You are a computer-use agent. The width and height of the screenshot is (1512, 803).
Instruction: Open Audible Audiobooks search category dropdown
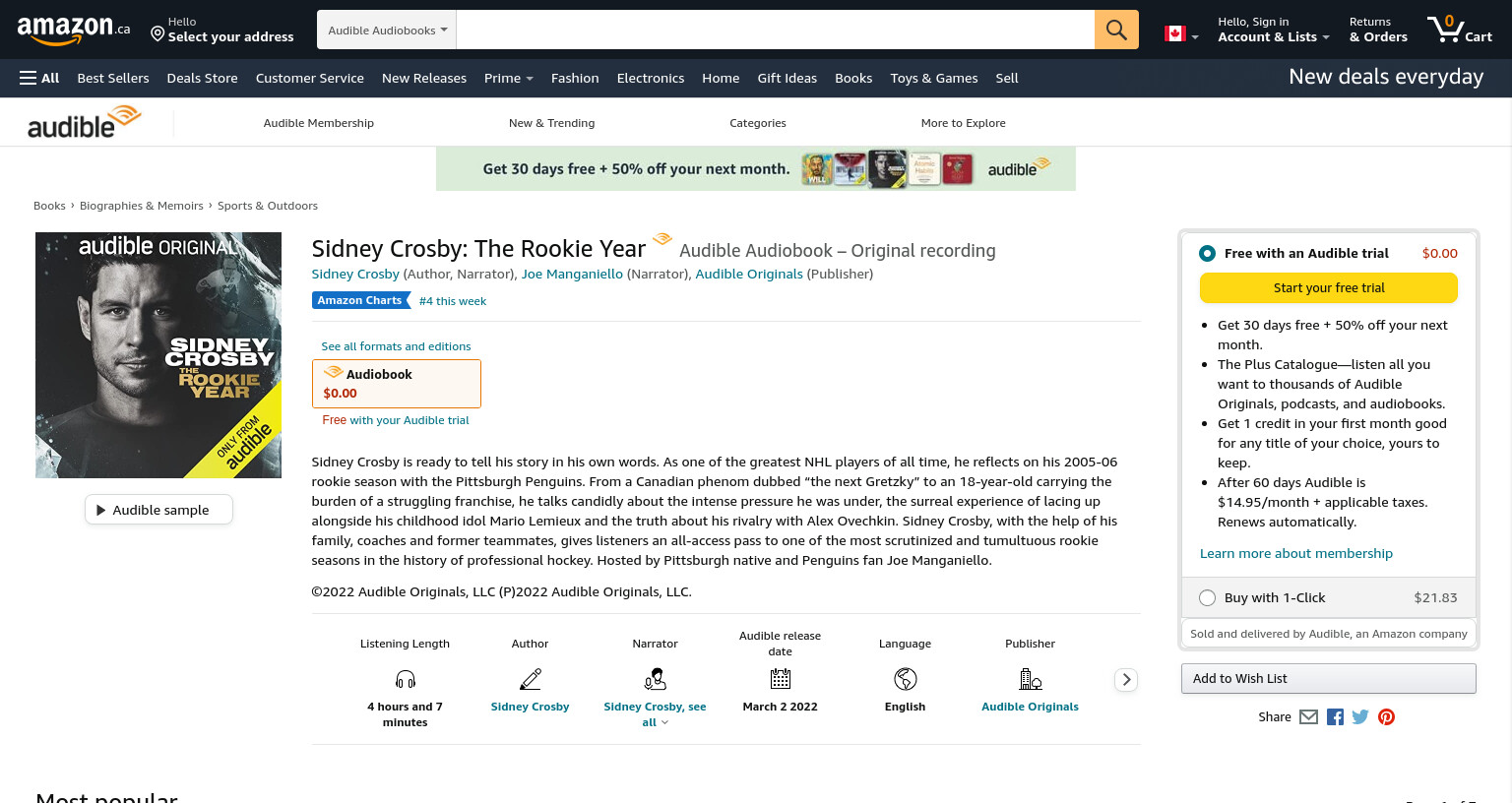click(387, 30)
